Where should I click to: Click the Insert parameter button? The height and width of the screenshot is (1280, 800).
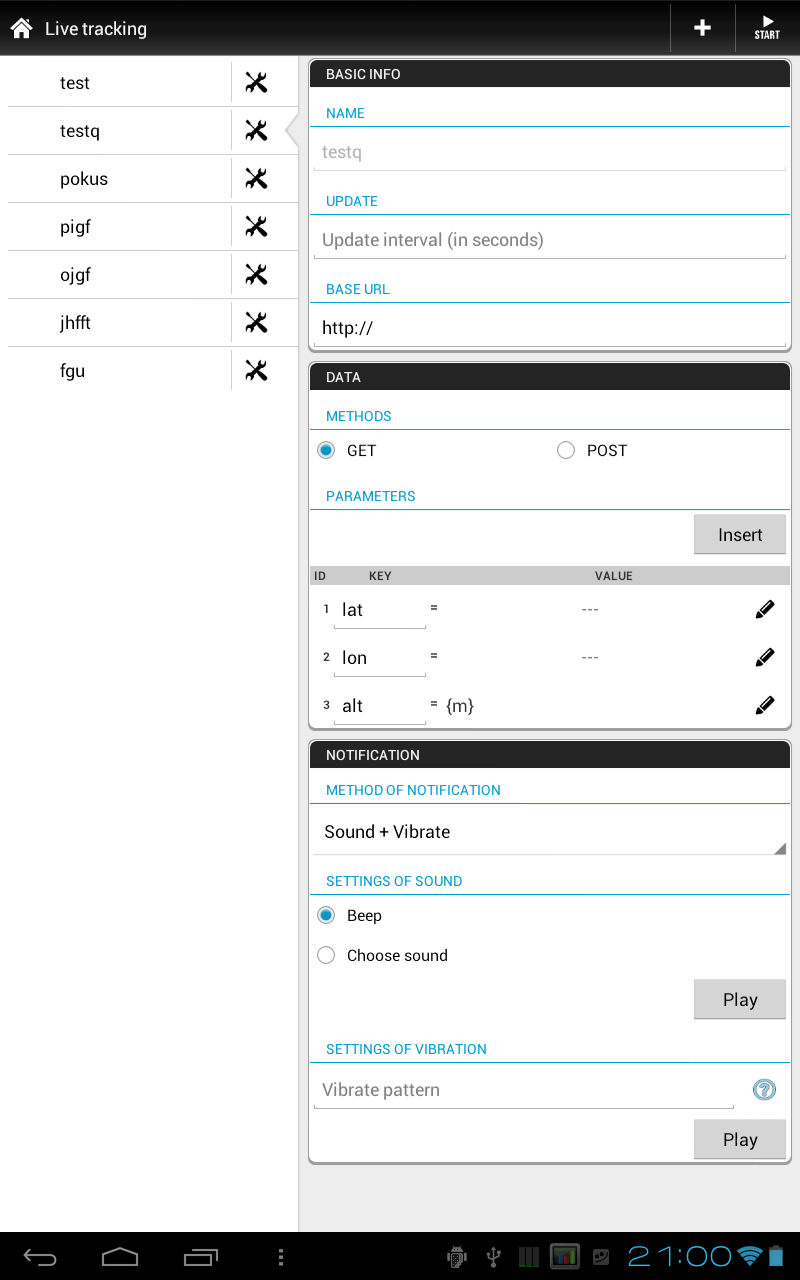point(739,535)
